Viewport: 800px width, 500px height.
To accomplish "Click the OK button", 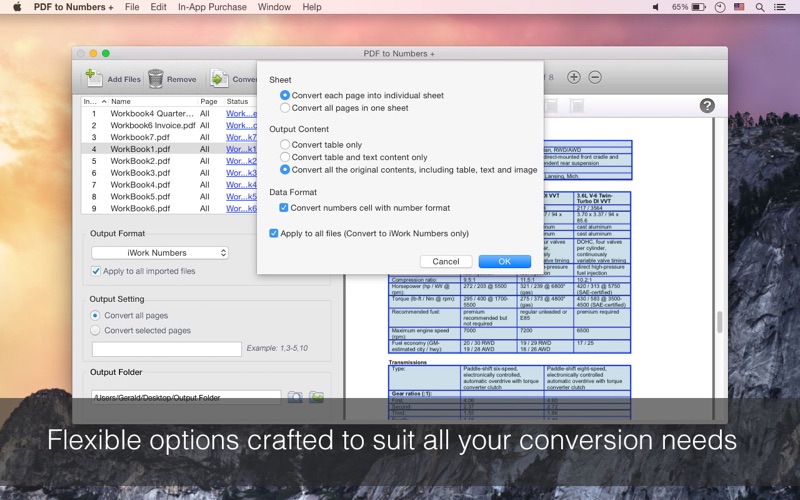I will 505,261.
